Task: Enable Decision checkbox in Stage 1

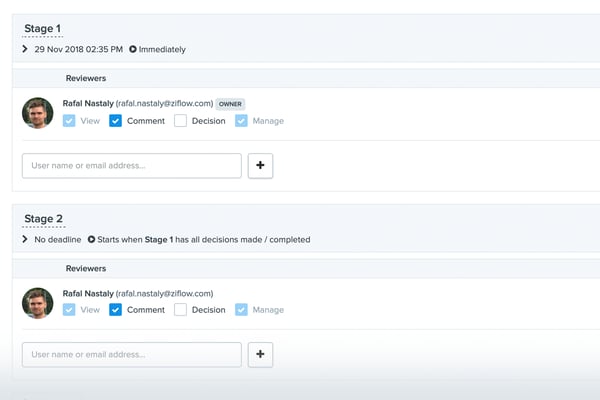Action: point(181,121)
